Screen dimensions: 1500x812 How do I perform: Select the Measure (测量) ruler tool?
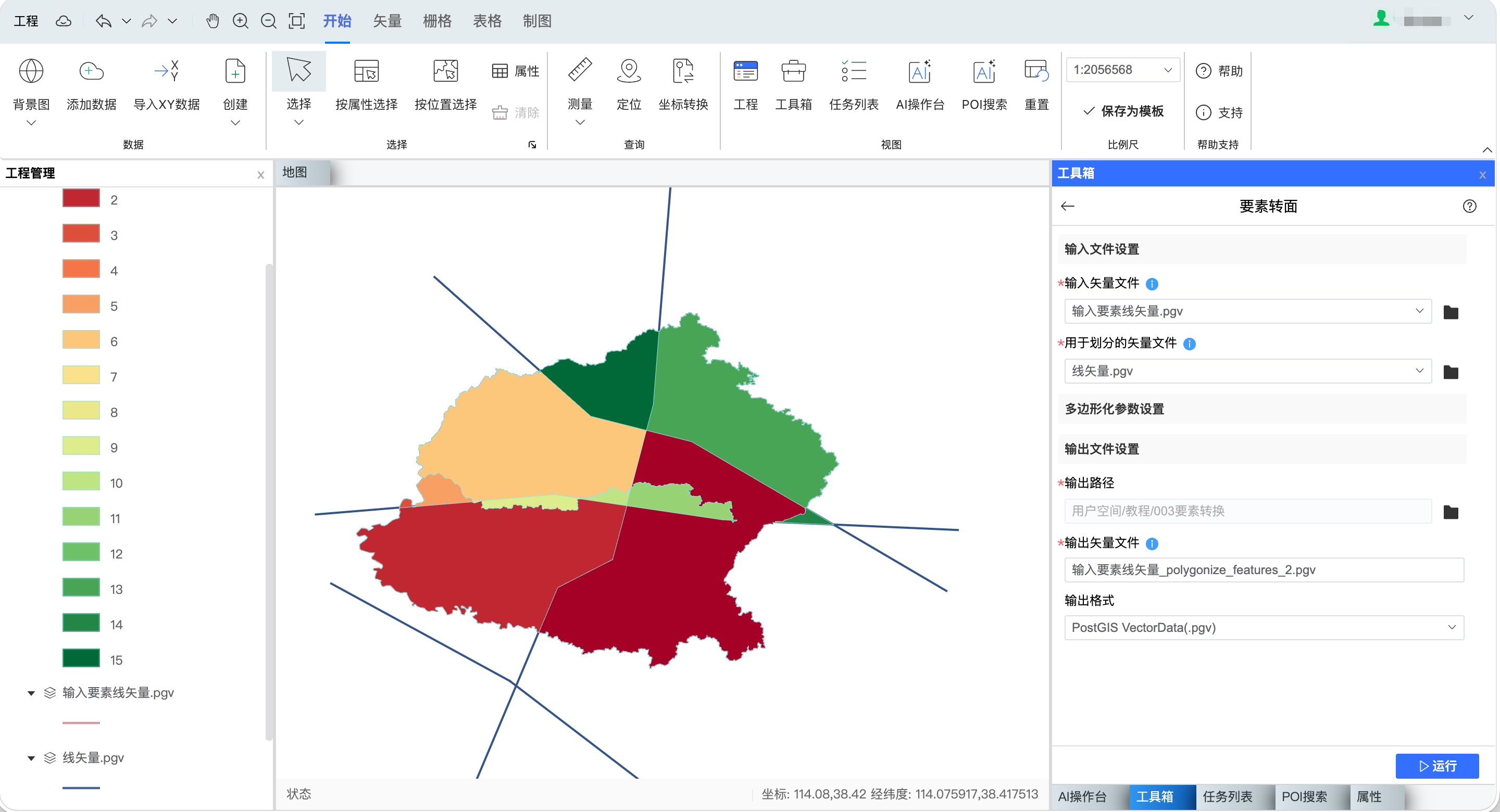[579, 70]
